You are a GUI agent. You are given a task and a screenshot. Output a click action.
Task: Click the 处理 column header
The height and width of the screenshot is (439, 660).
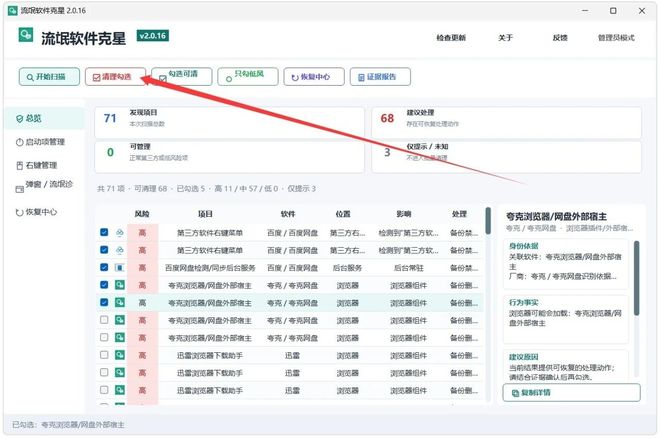point(459,214)
